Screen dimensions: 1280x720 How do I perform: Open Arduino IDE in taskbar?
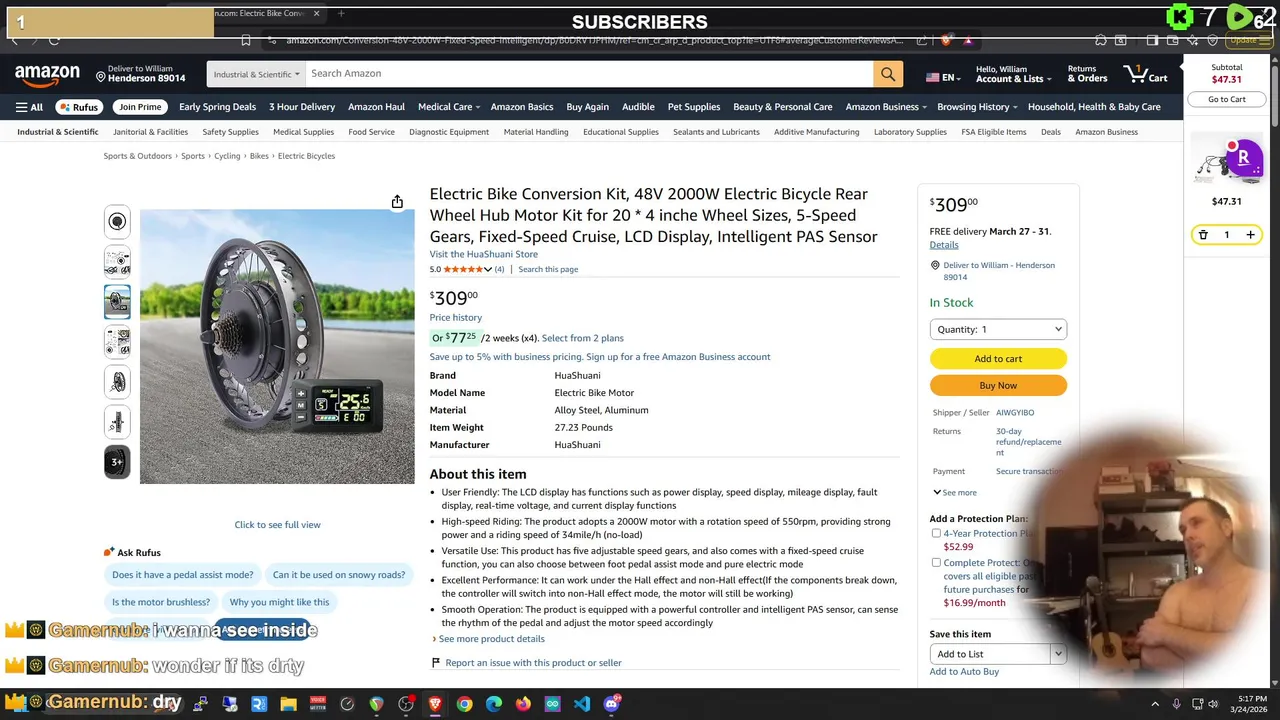pyautogui.click(x=552, y=704)
